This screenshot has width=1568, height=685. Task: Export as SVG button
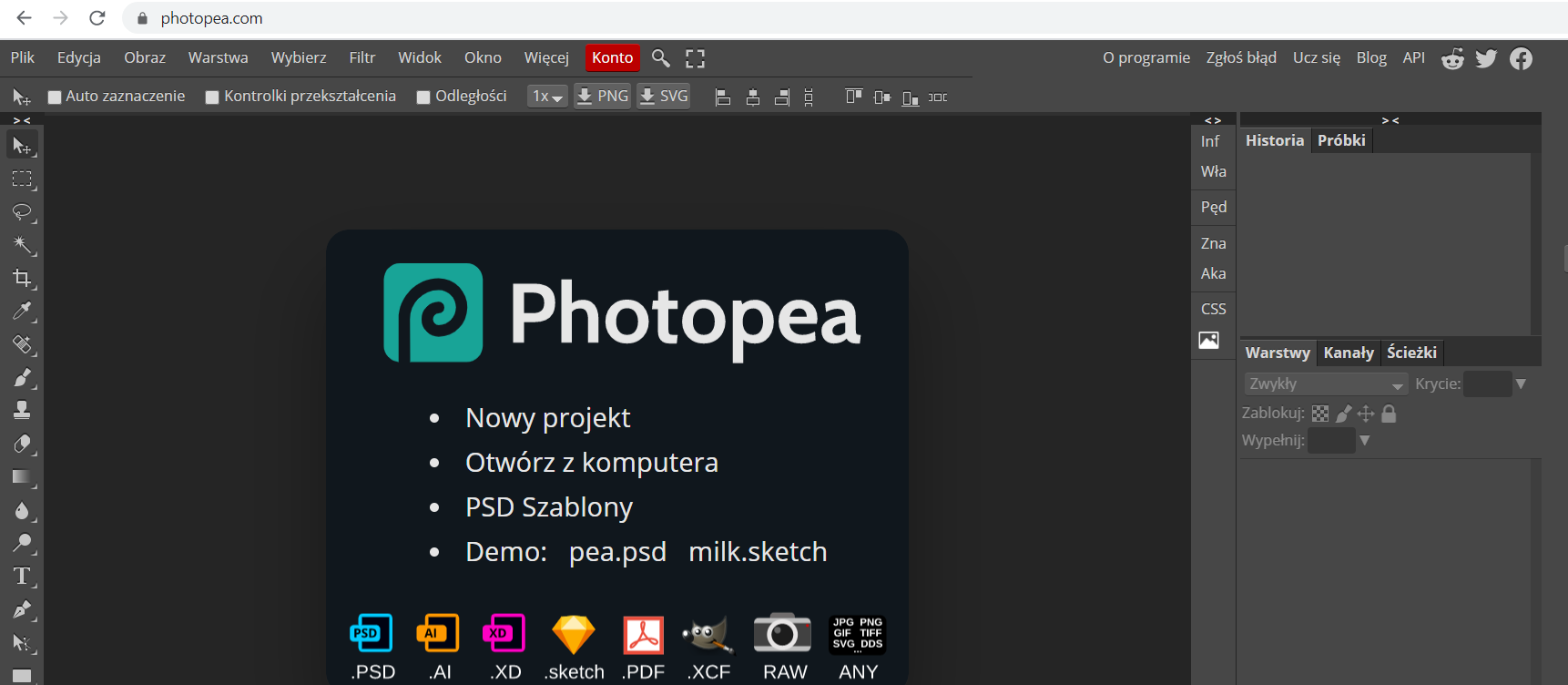[664, 97]
